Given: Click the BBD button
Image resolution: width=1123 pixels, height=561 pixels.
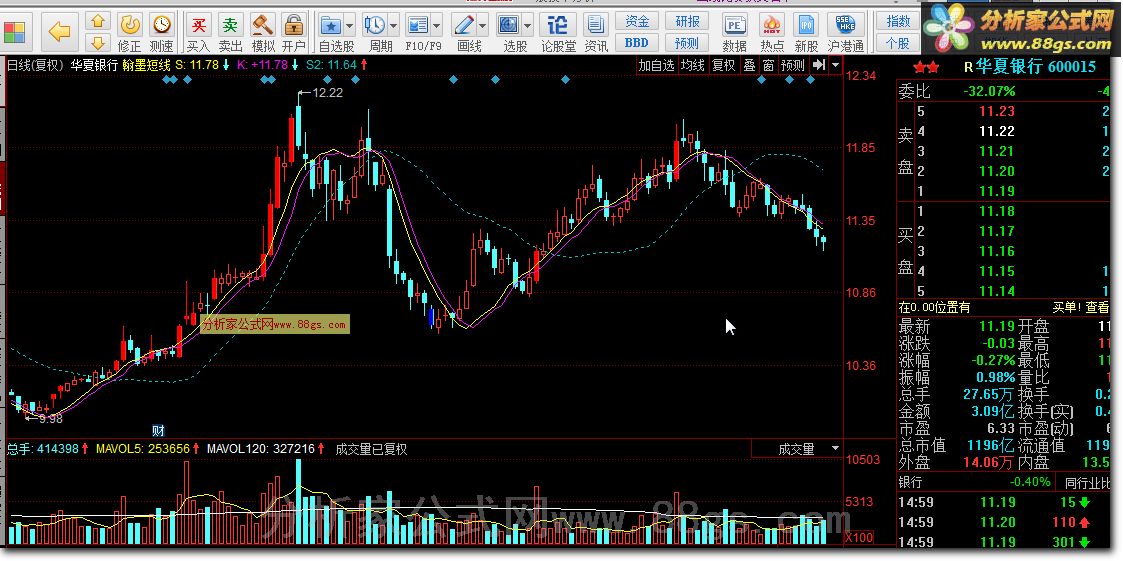Looking at the screenshot, I should click(x=637, y=42).
